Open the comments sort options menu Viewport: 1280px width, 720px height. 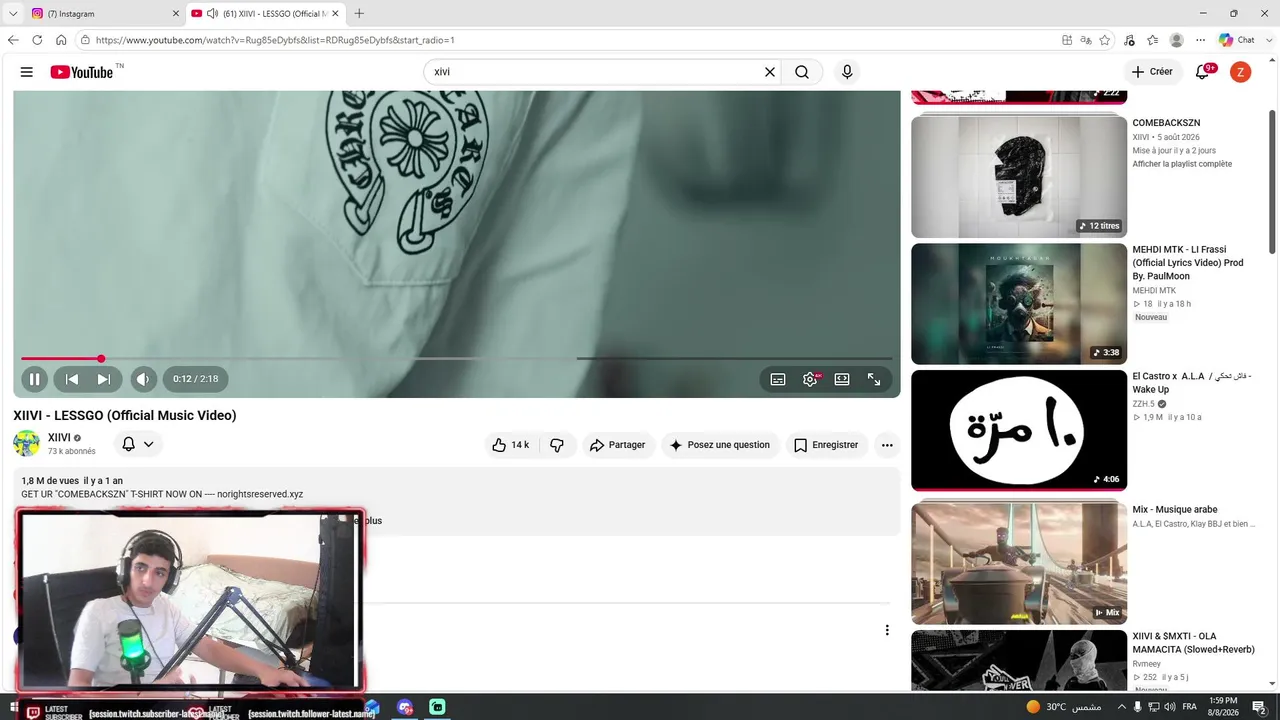[886, 630]
